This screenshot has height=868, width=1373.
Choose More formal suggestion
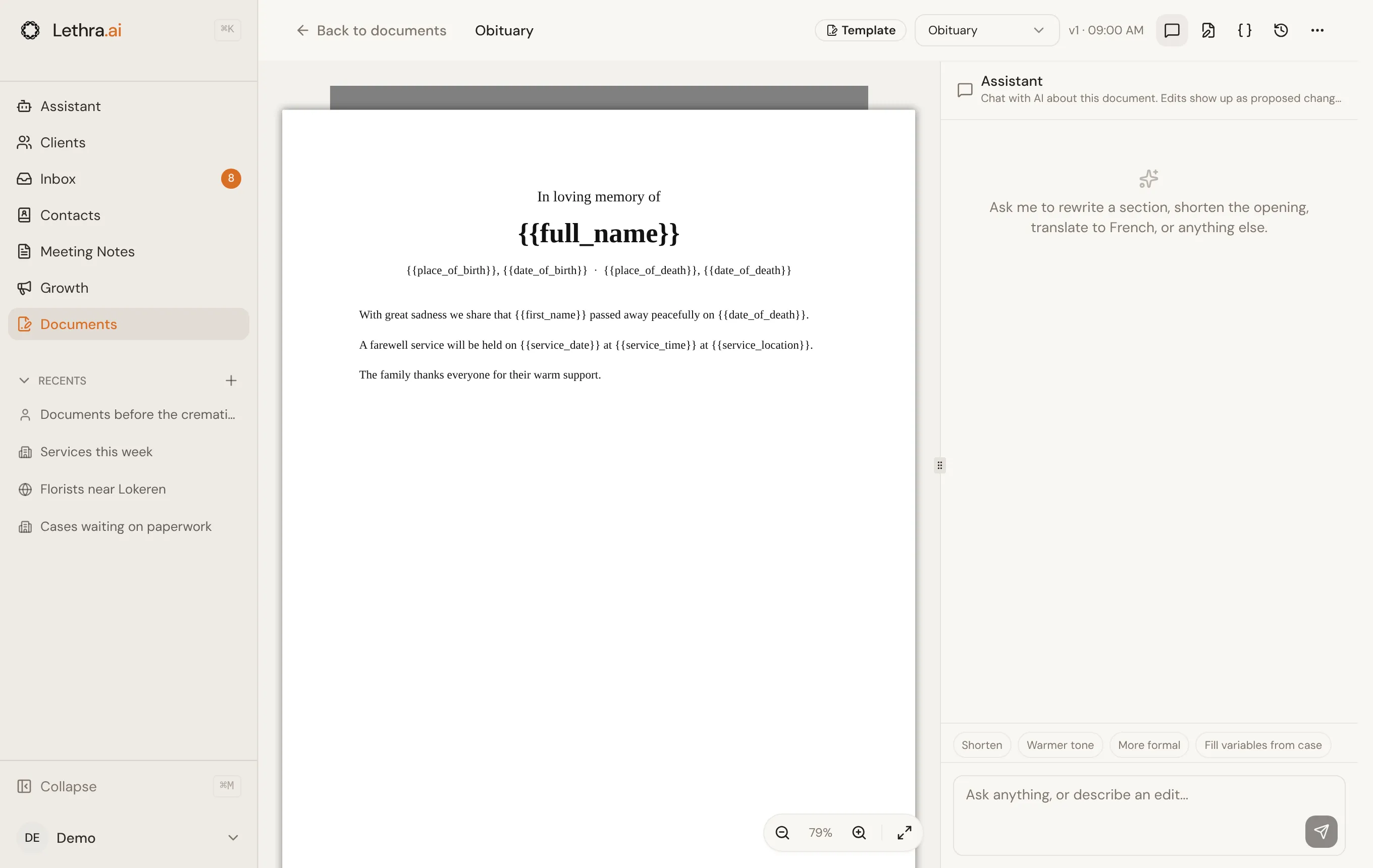click(x=1149, y=745)
